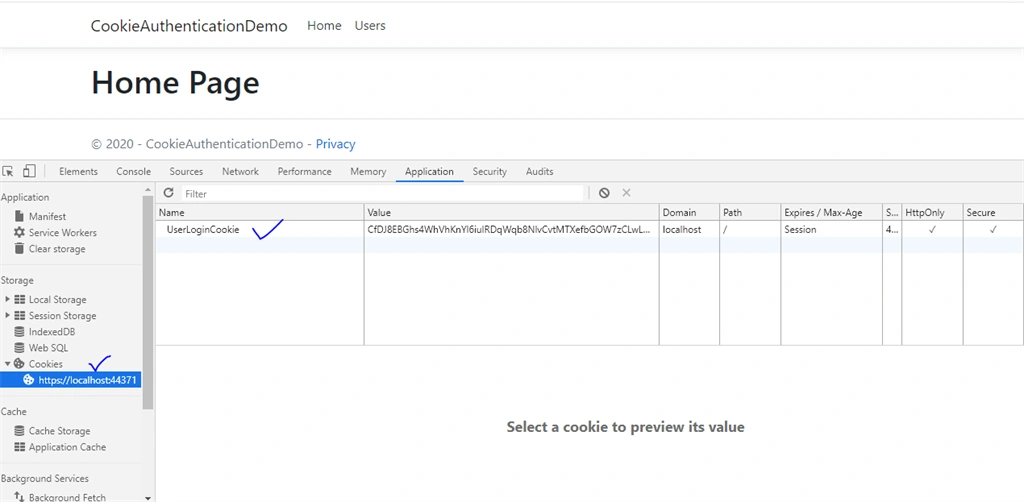Click the inspect element picker icon
Screen dimensions: 1024x502
(8, 172)
